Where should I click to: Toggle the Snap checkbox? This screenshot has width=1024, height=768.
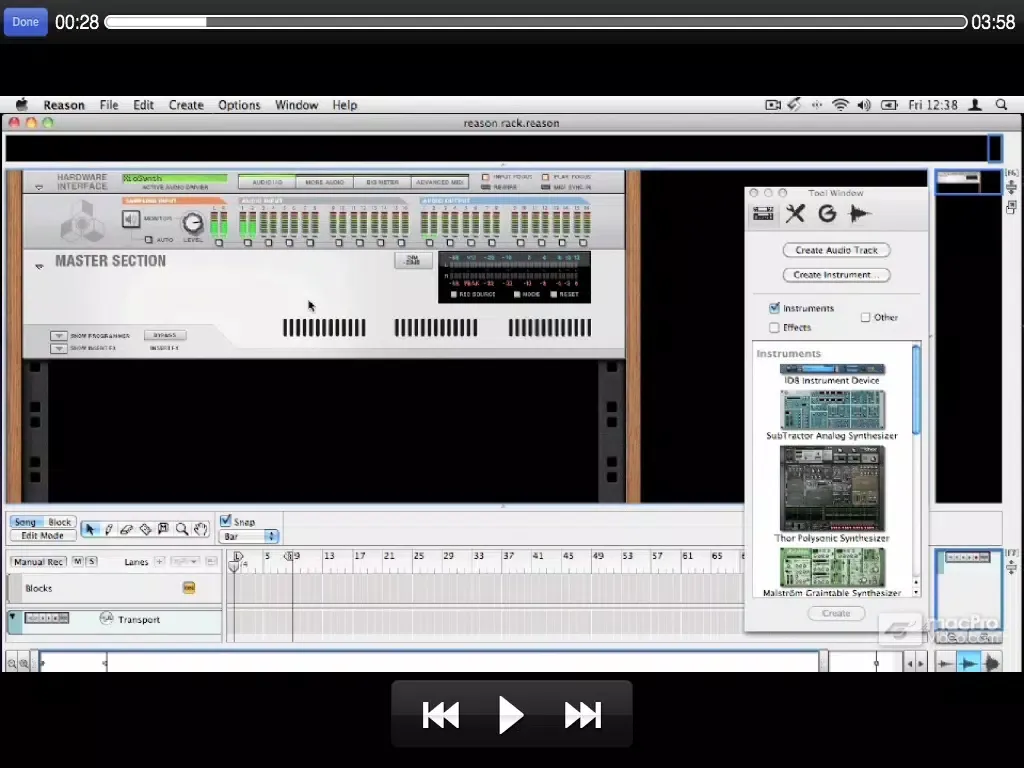tap(226, 520)
